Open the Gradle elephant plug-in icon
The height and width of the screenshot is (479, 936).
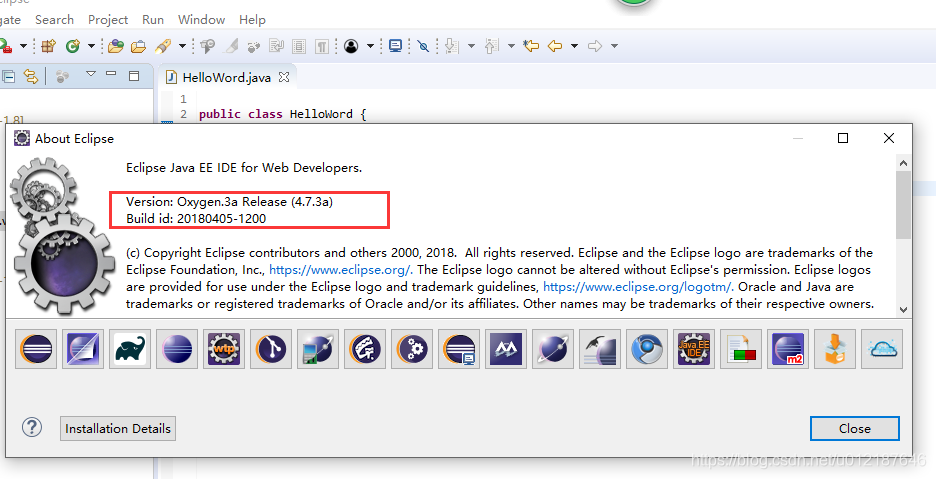pyautogui.click(x=130, y=348)
